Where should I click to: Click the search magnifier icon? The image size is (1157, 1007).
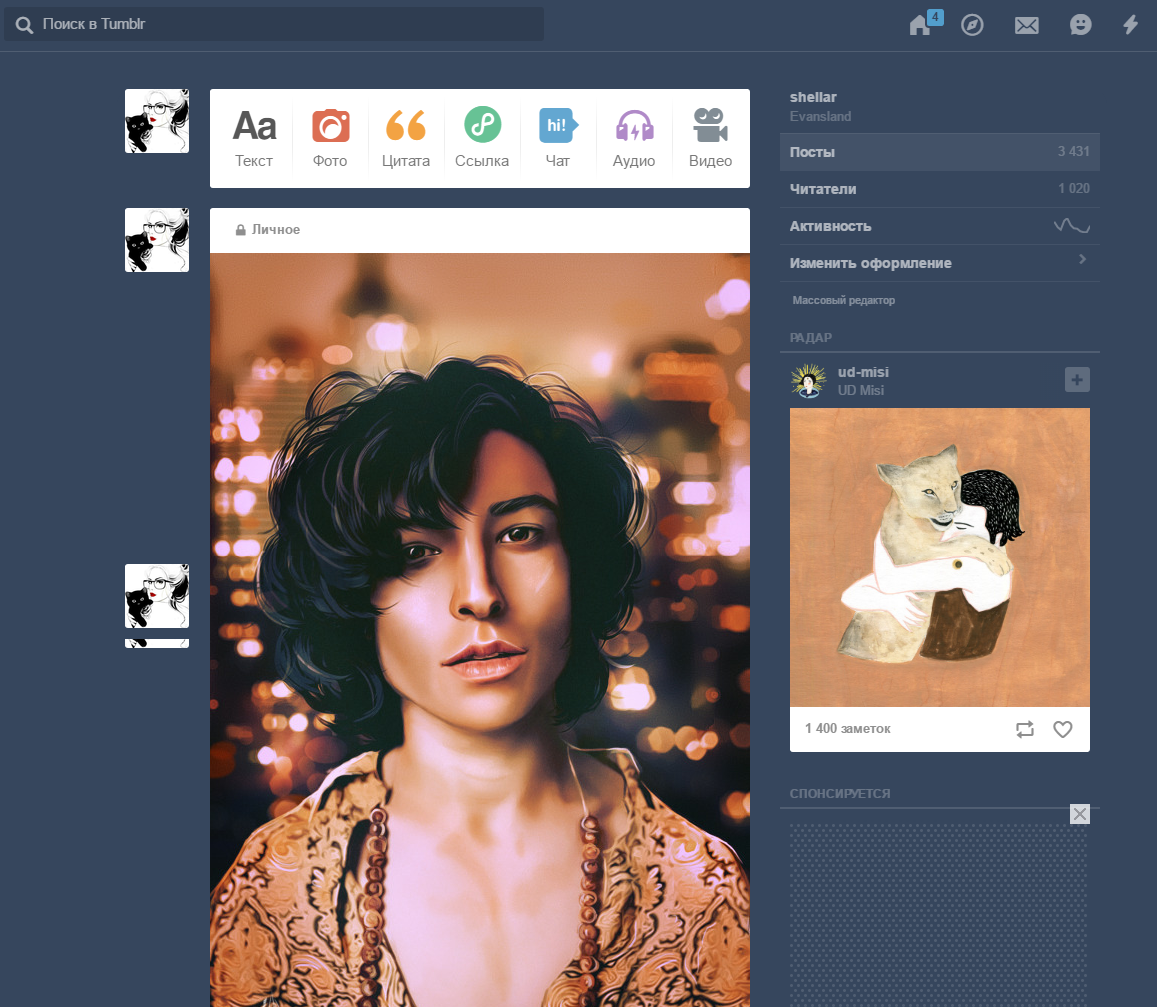24,25
